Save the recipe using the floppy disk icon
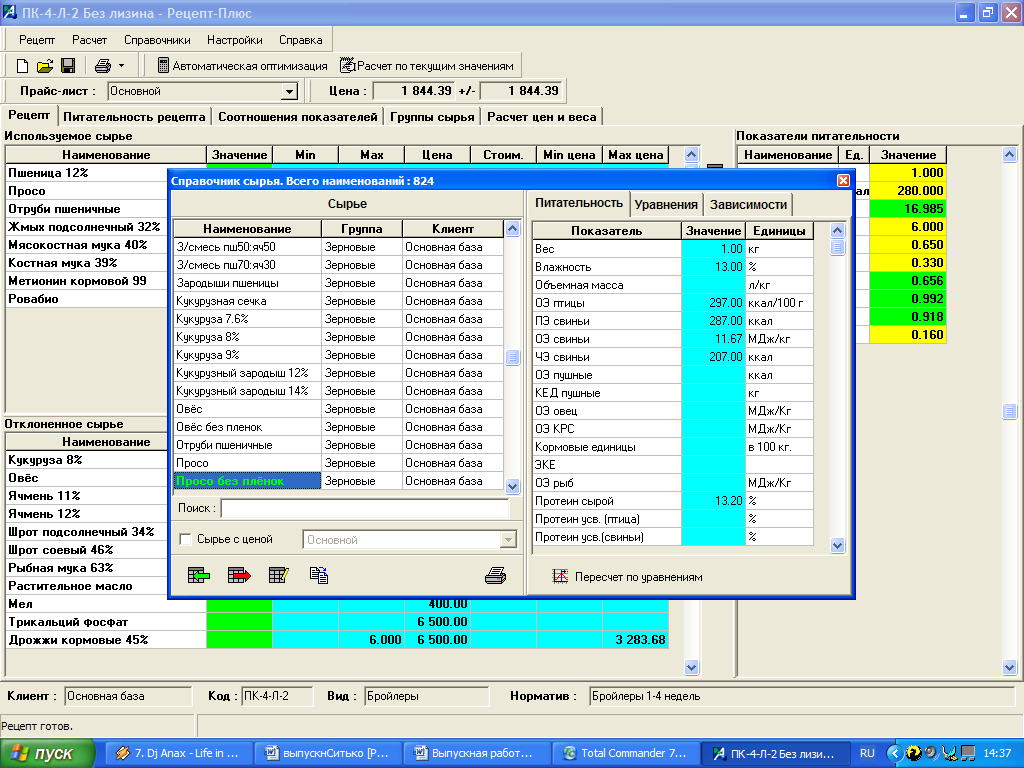This screenshot has height=768, width=1024. [68, 66]
